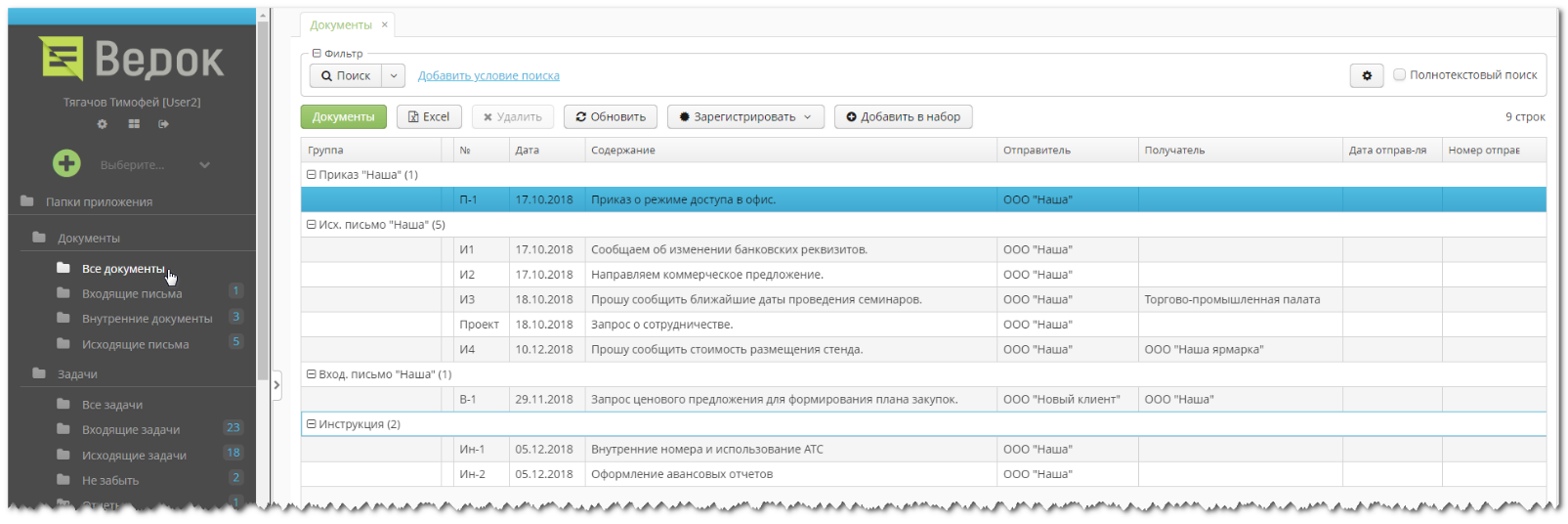The height and width of the screenshot is (524, 1568).
Task: Close the Документы tab
Action: coord(384,24)
